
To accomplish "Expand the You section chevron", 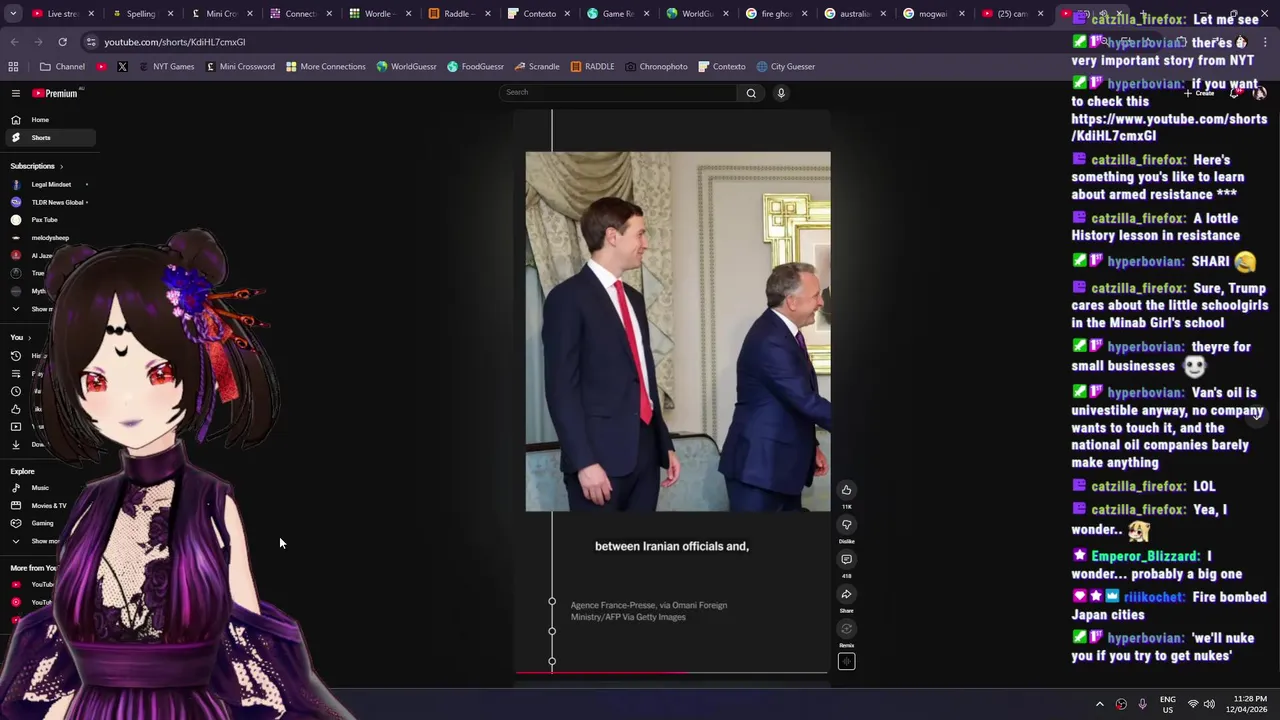I will pyautogui.click(x=30, y=338).
